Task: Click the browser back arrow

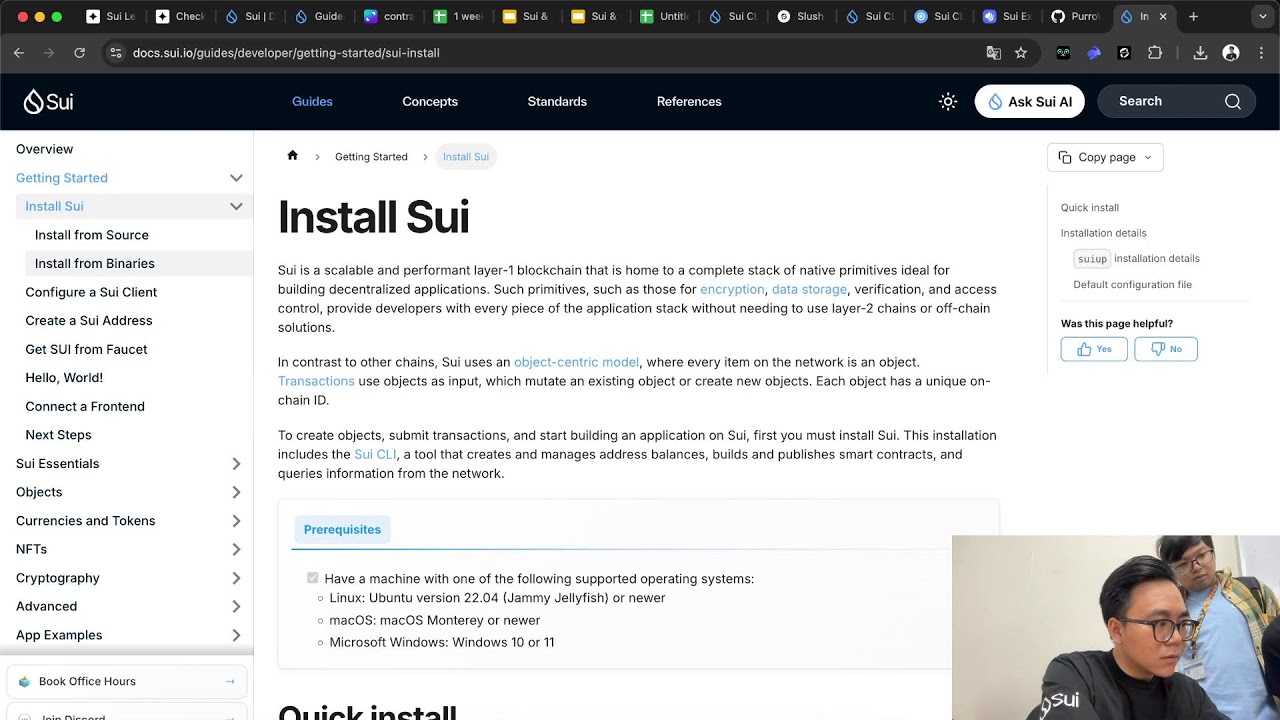Action: (x=19, y=53)
